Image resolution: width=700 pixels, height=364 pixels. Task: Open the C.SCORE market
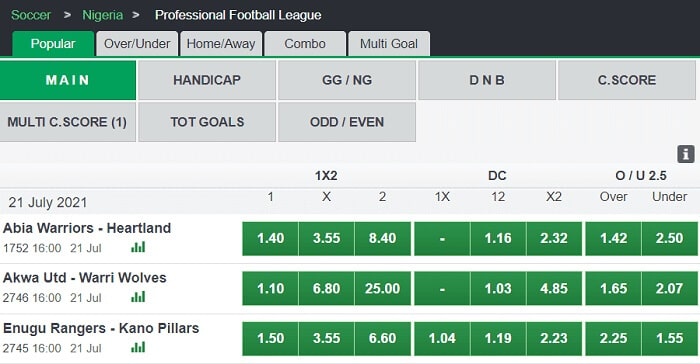(627, 80)
